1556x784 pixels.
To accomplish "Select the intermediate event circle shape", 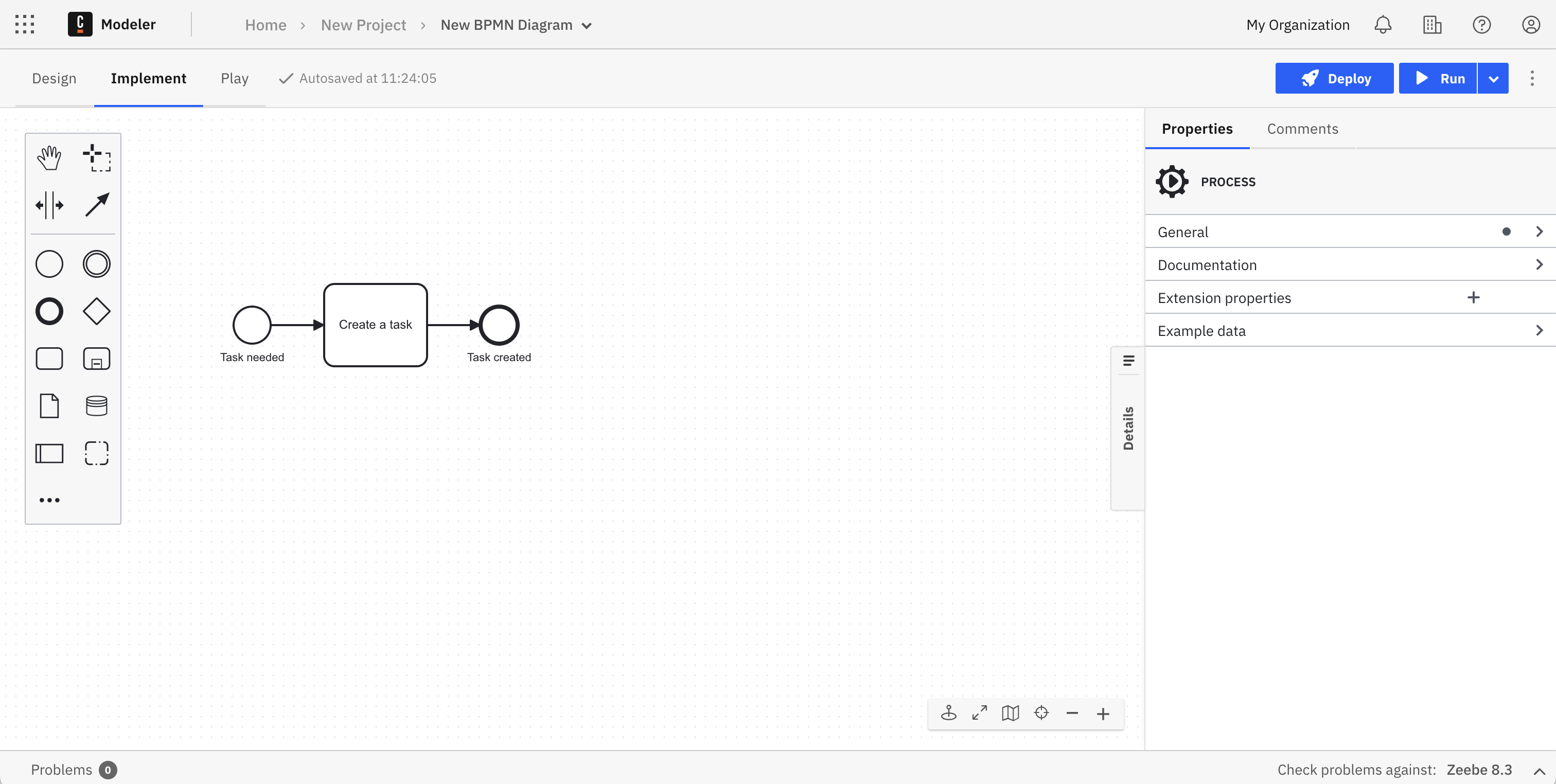I will pyautogui.click(x=96, y=263).
